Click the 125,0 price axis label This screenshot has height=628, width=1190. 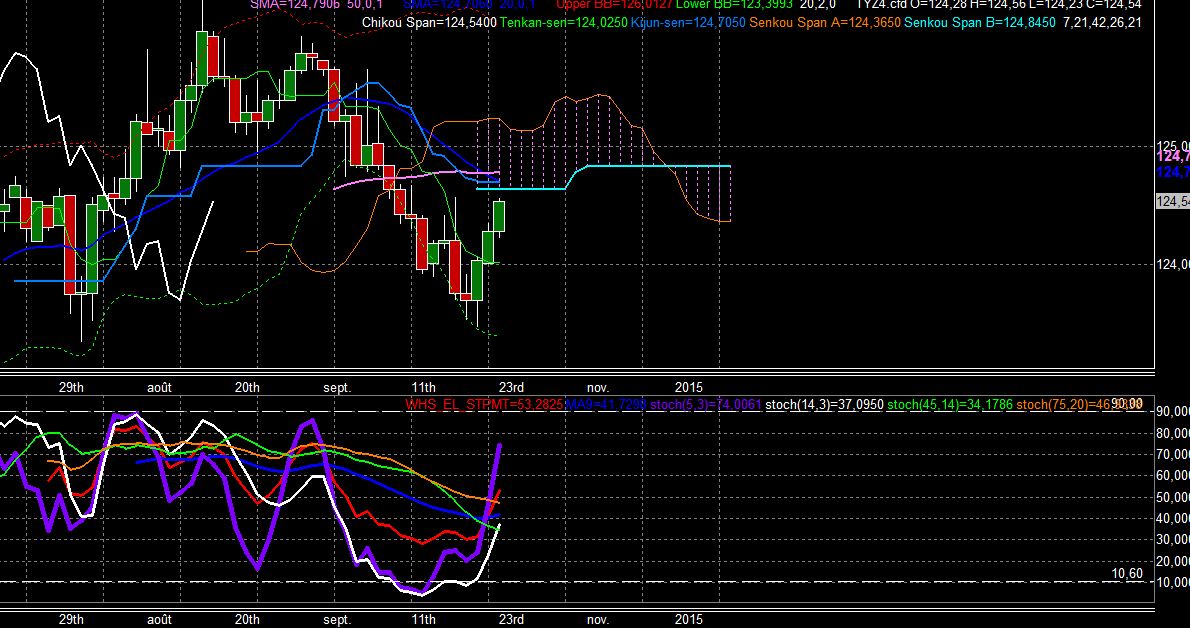[x=1173, y=145]
